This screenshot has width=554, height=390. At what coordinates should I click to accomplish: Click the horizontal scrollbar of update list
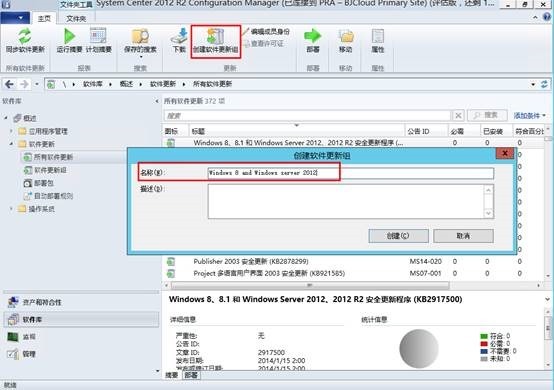[310, 285]
